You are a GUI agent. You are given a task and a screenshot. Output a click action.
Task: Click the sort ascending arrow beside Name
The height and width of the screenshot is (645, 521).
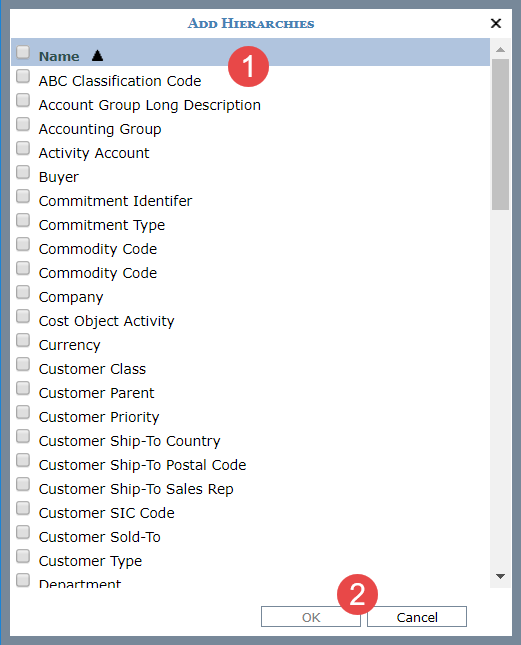(x=97, y=56)
